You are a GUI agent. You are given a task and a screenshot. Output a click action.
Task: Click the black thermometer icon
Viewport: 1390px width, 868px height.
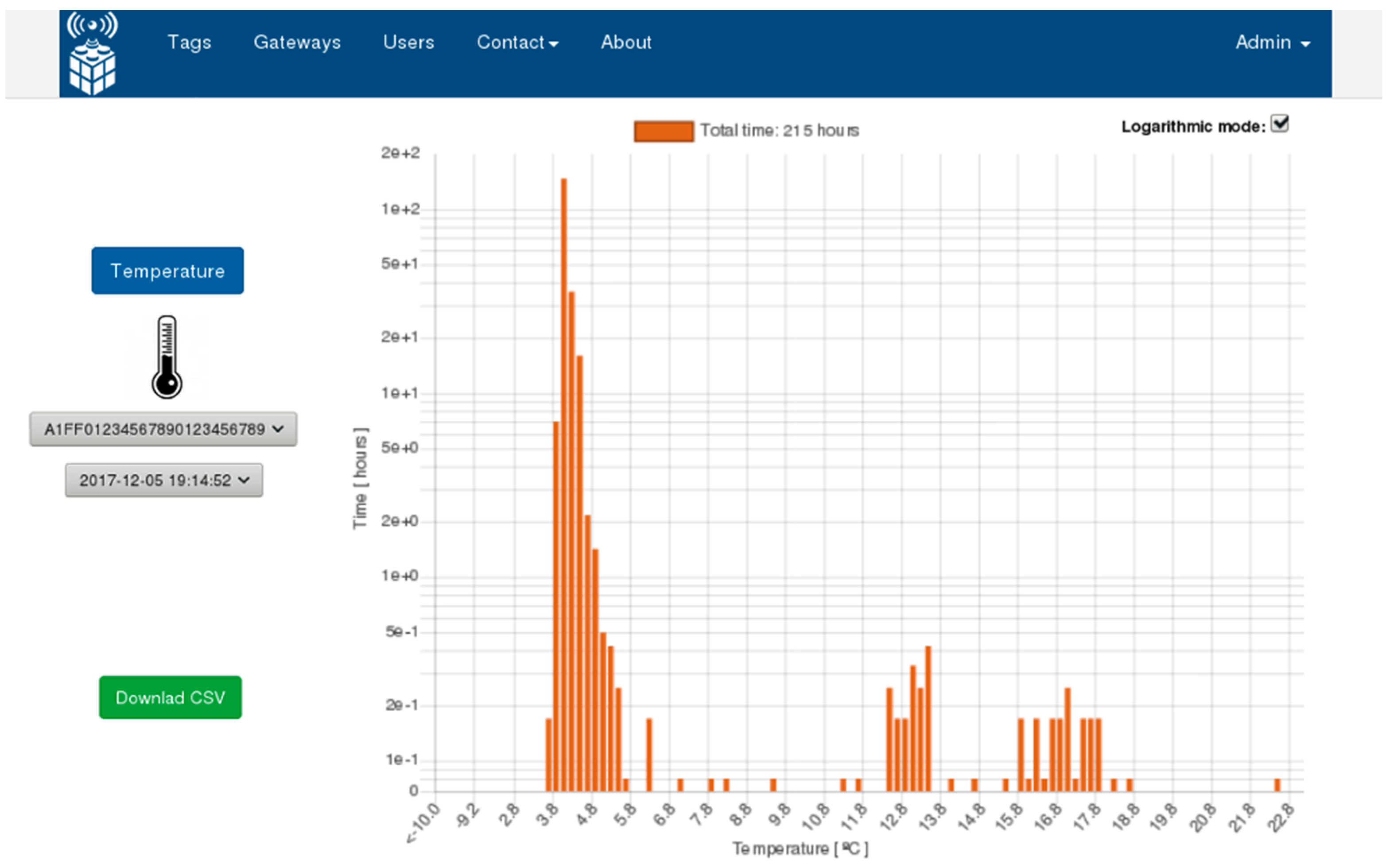coord(167,357)
